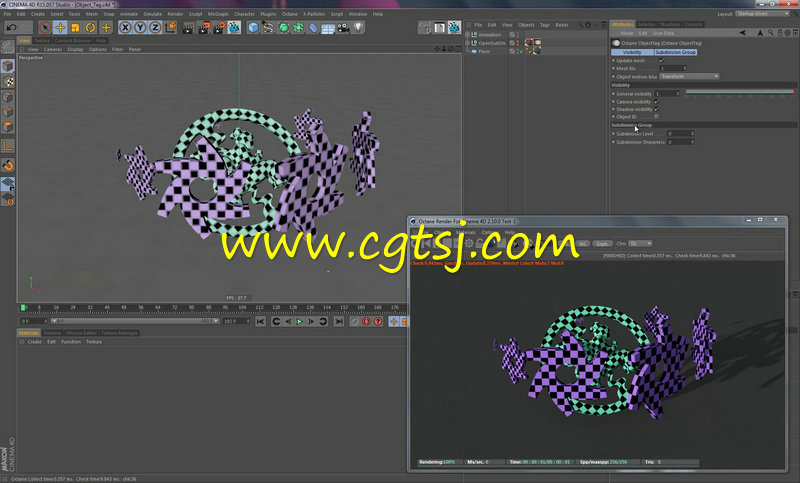Expand the OpenSubDiv object in tree
Screen dimensions: 800x483
467,43
